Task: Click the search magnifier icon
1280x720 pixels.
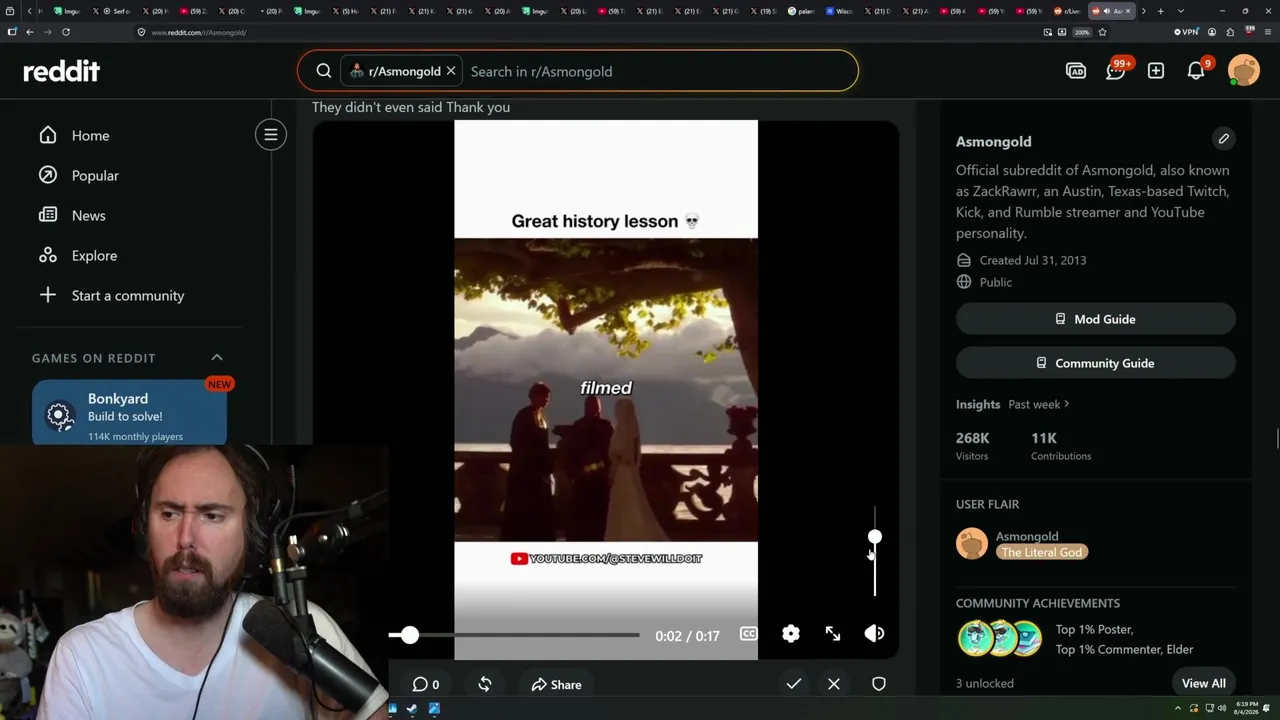Action: [324, 71]
